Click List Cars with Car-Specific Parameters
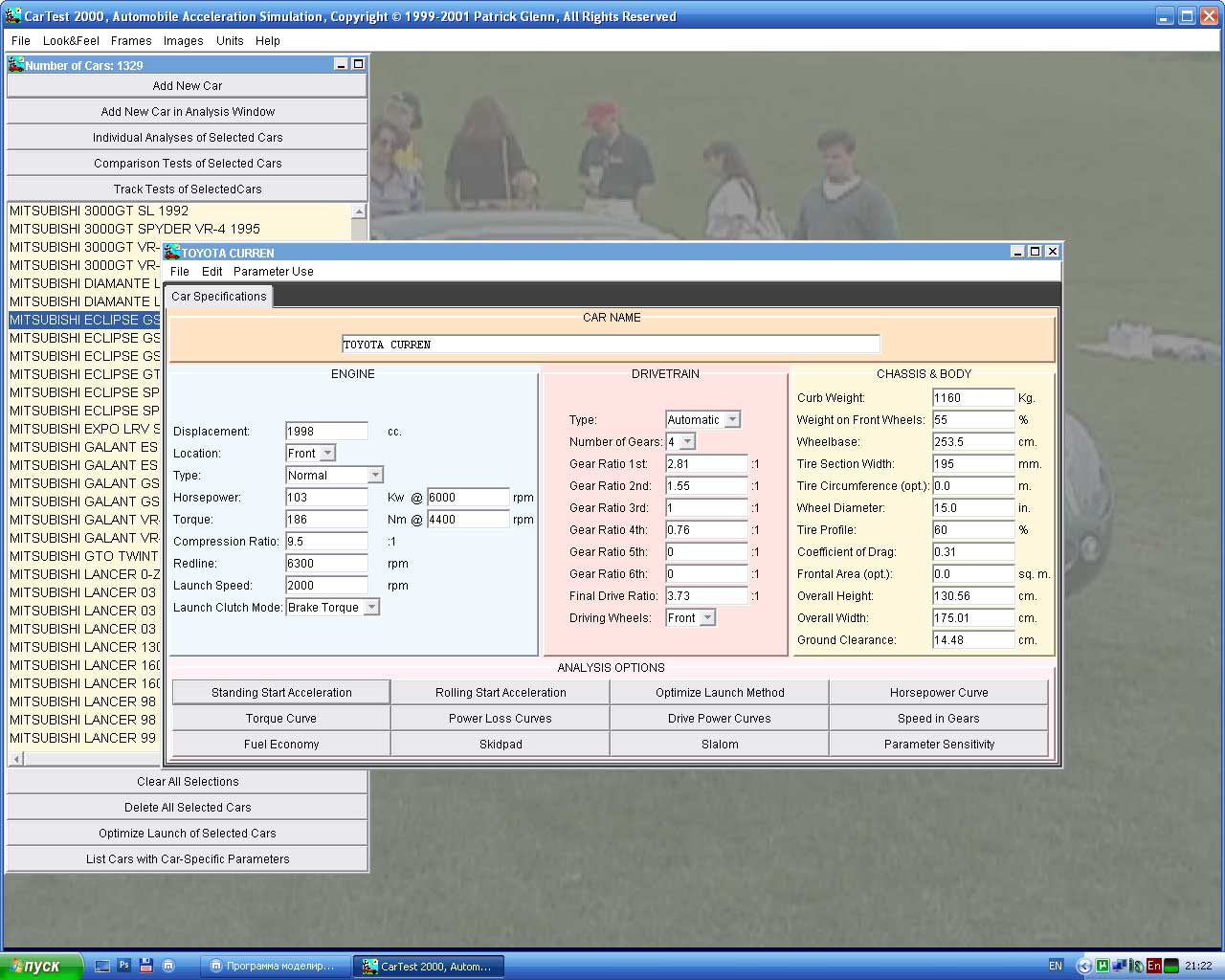Screen dimensions: 1225x980 [x=187, y=858]
